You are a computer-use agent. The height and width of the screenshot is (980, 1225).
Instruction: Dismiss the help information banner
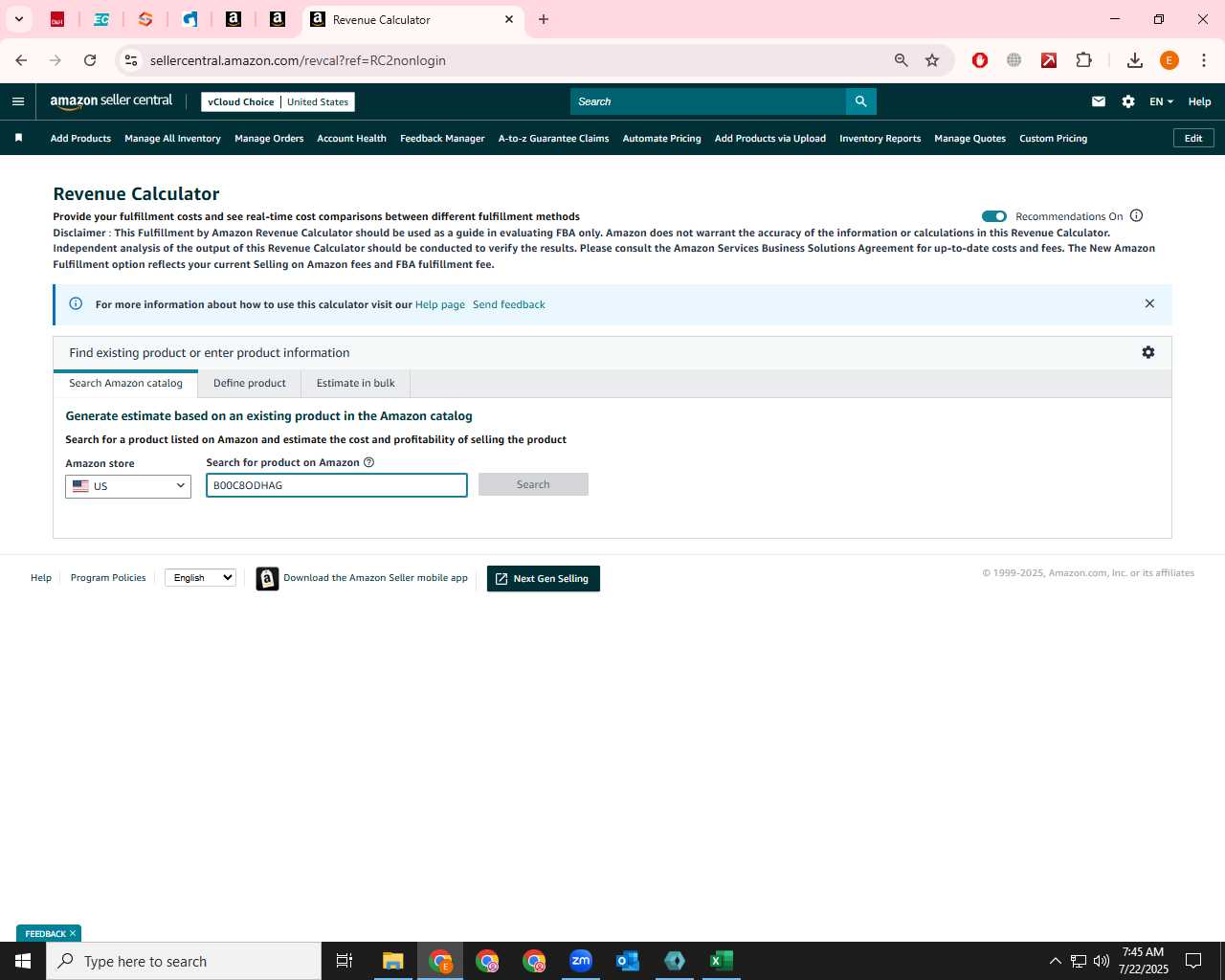1149,303
